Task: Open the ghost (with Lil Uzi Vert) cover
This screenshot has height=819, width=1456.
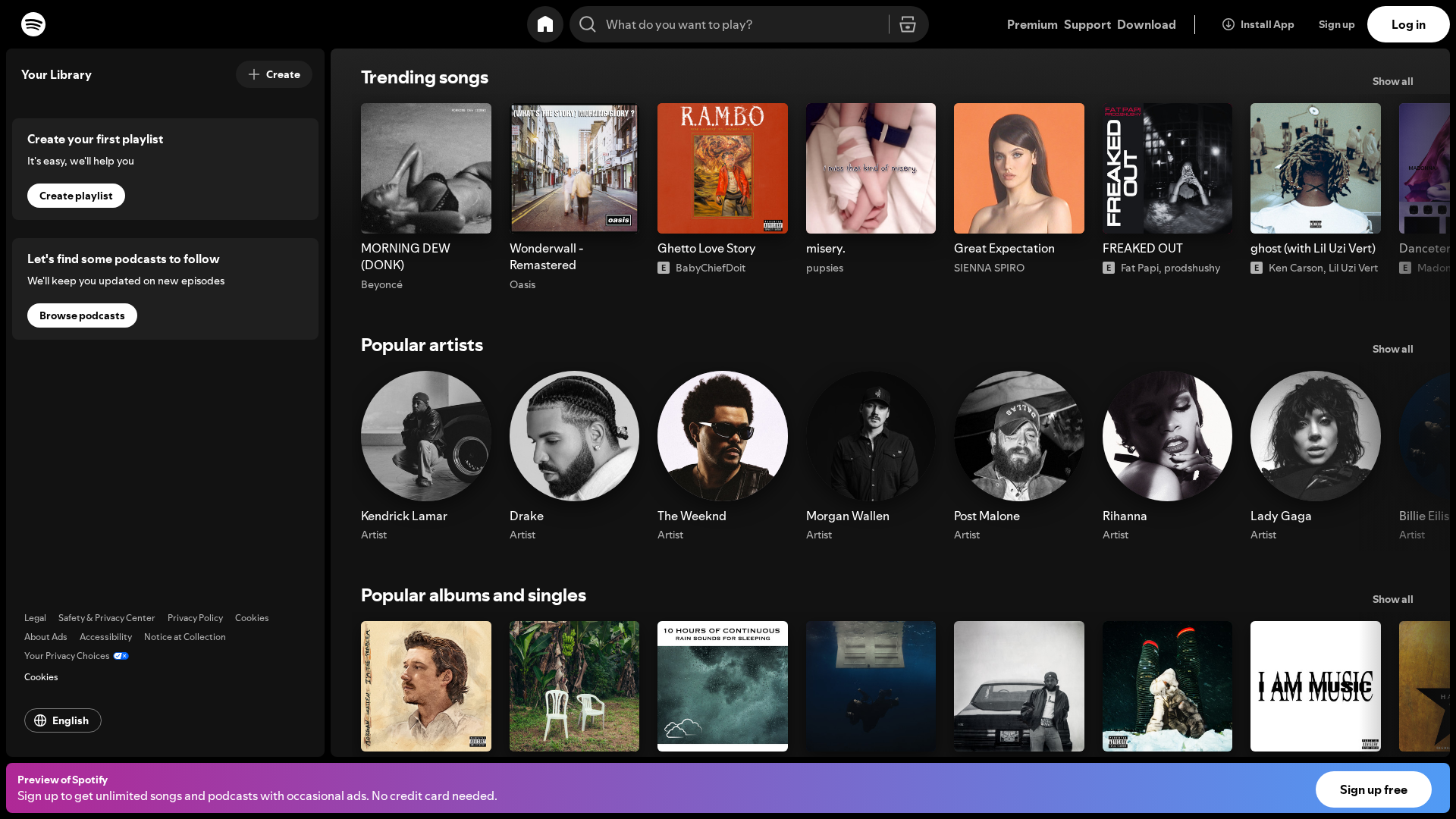Action: 1316,168
